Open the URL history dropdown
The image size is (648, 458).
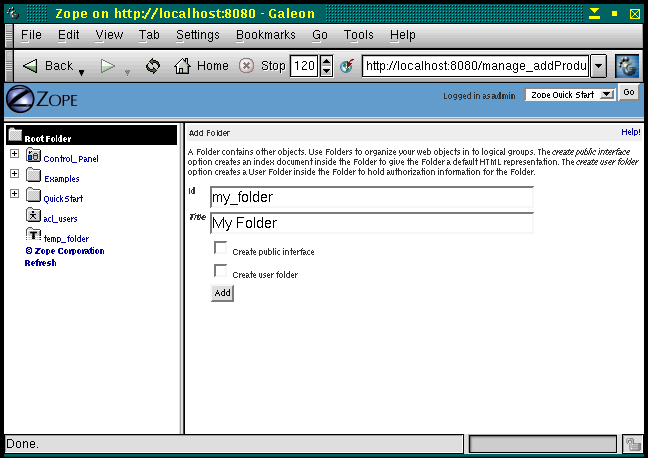coord(598,66)
